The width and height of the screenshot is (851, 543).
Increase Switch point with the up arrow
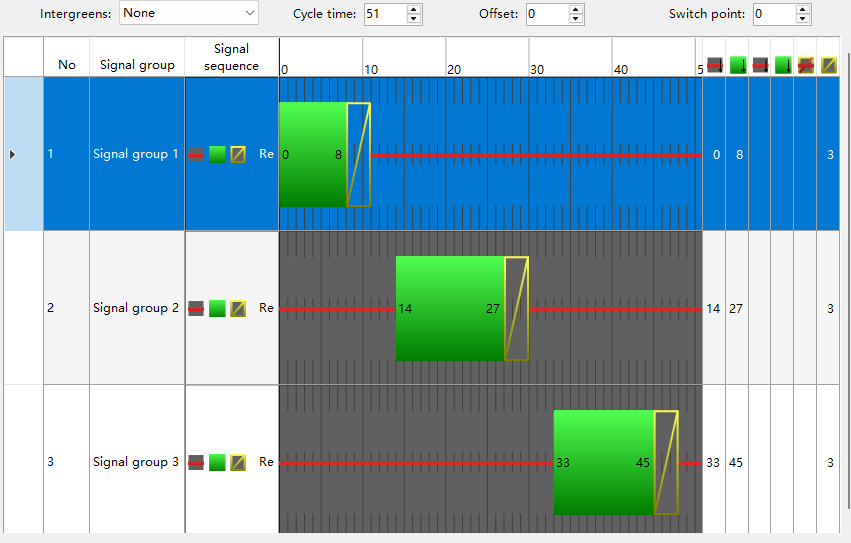[803, 9]
